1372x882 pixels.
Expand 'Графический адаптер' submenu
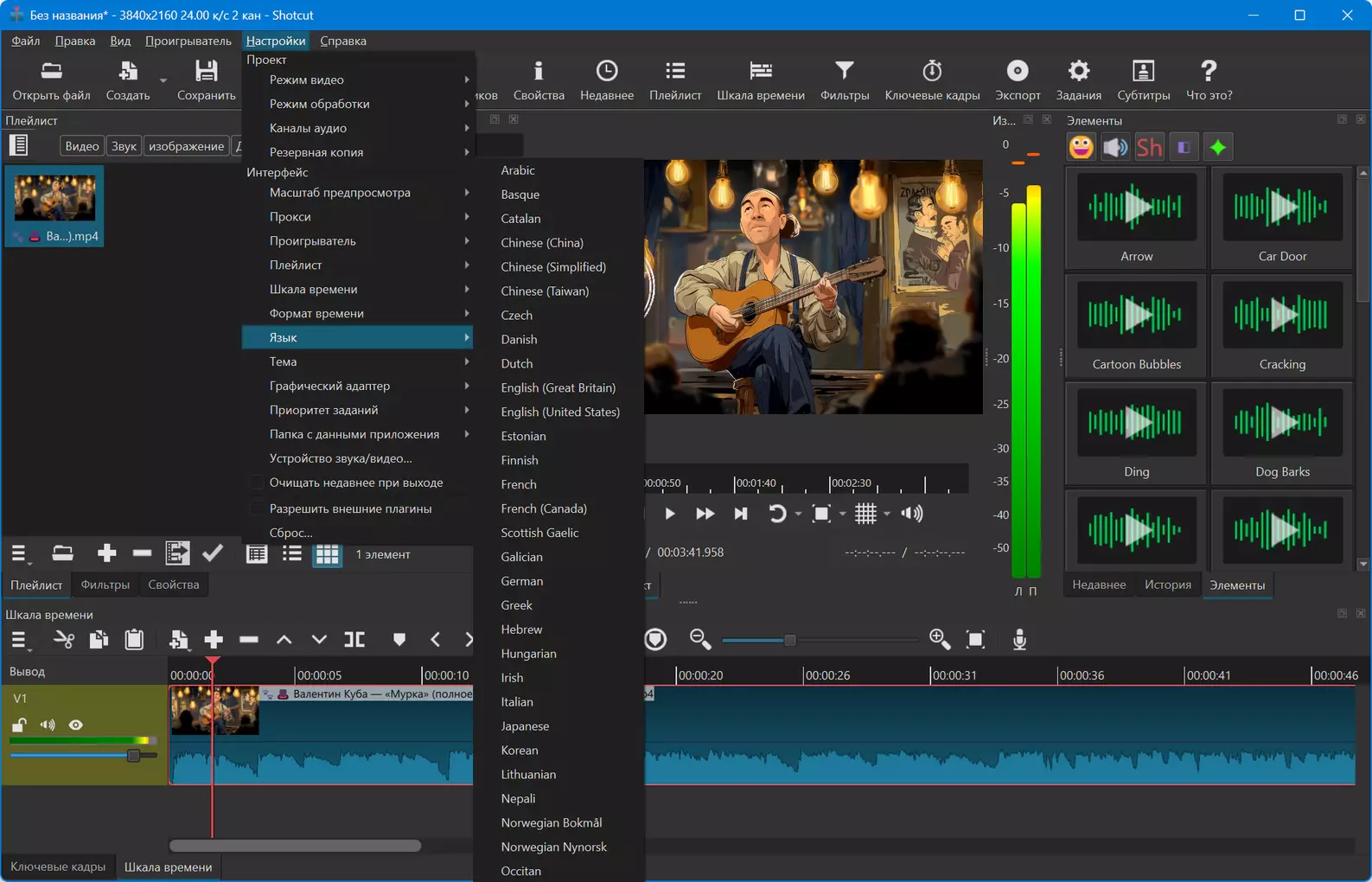click(x=358, y=386)
